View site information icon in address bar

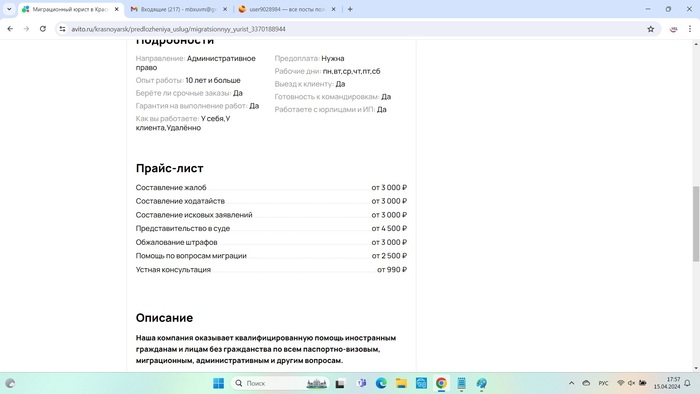coord(62,29)
